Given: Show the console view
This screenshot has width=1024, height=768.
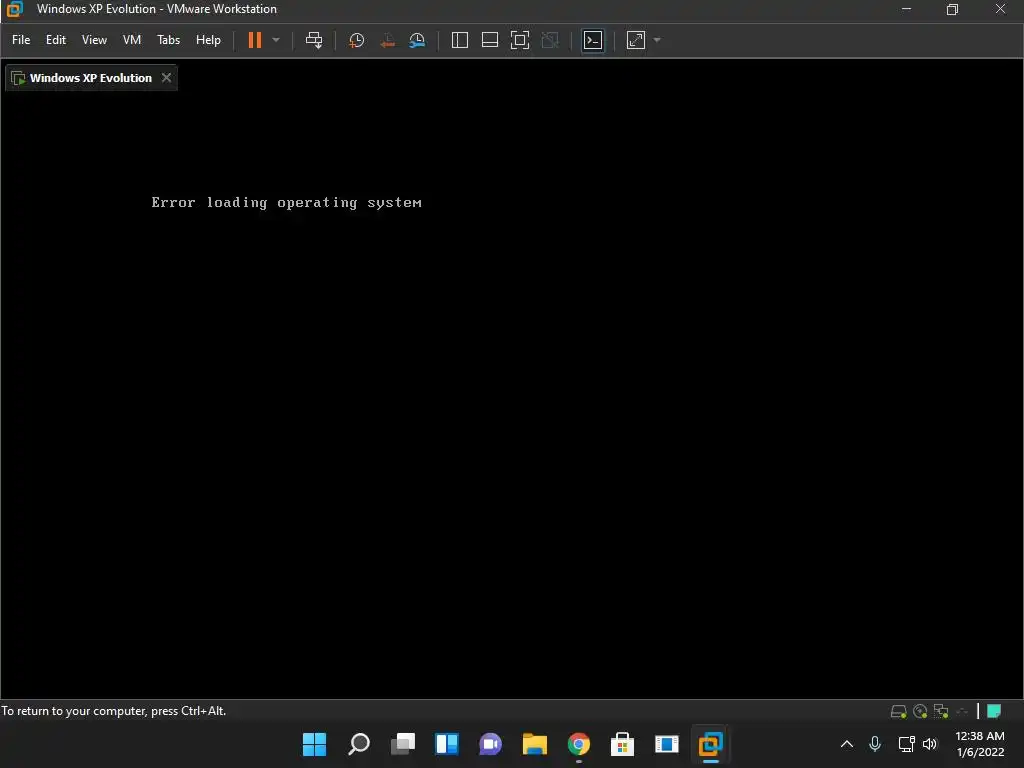Looking at the screenshot, I should [593, 40].
